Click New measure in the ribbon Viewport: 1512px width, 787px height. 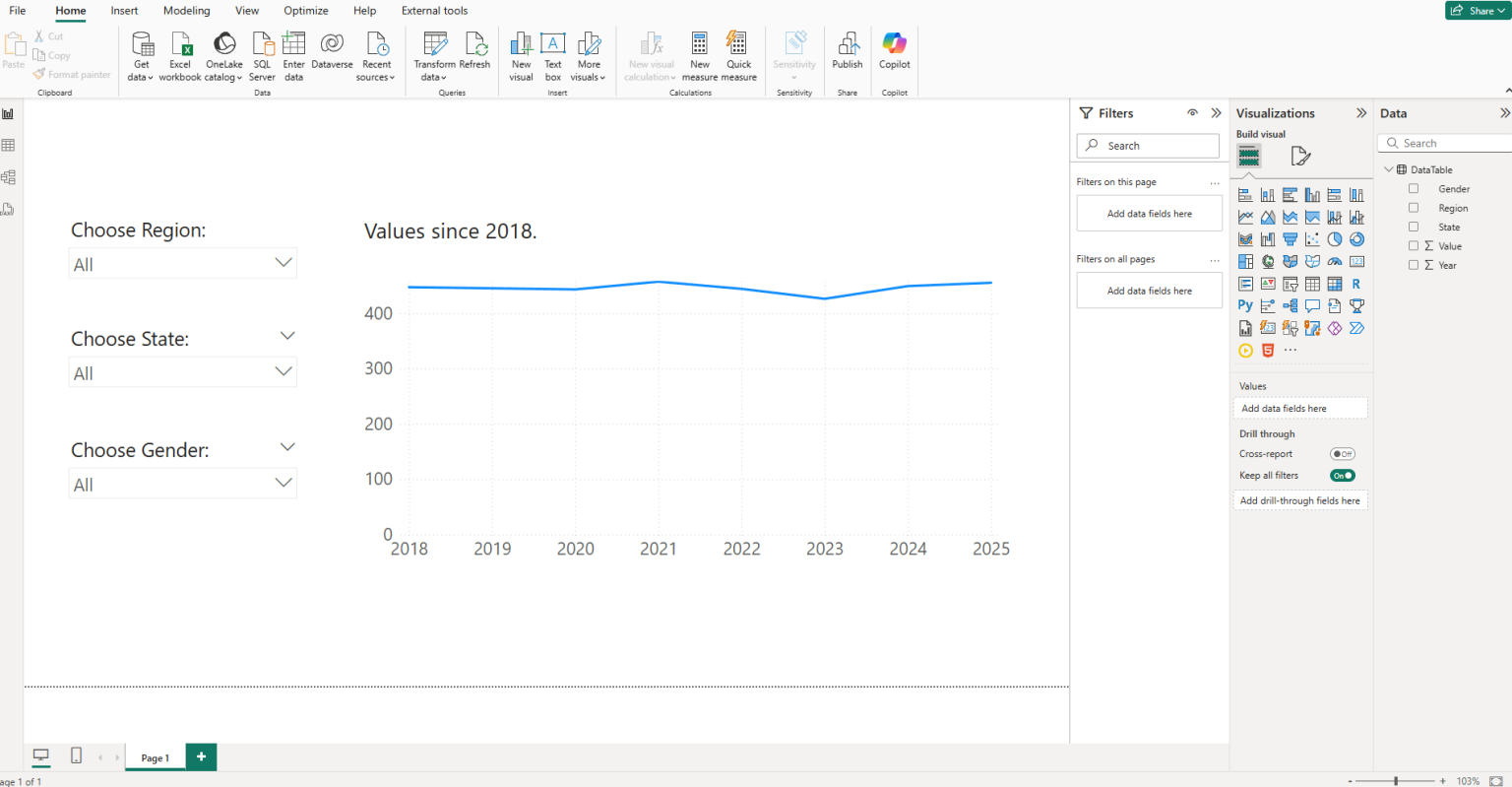point(699,56)
